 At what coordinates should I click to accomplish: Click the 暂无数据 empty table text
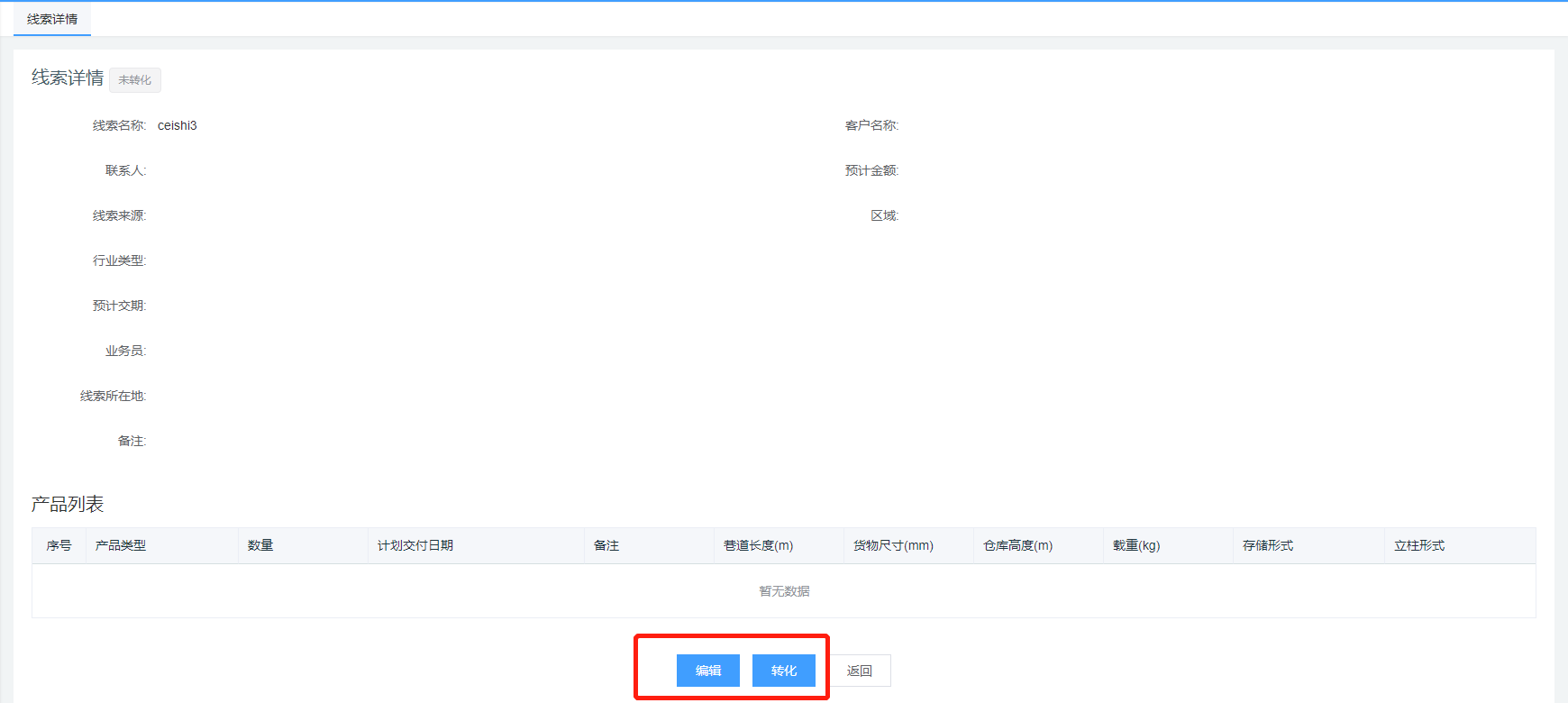(x=784, y=591)
